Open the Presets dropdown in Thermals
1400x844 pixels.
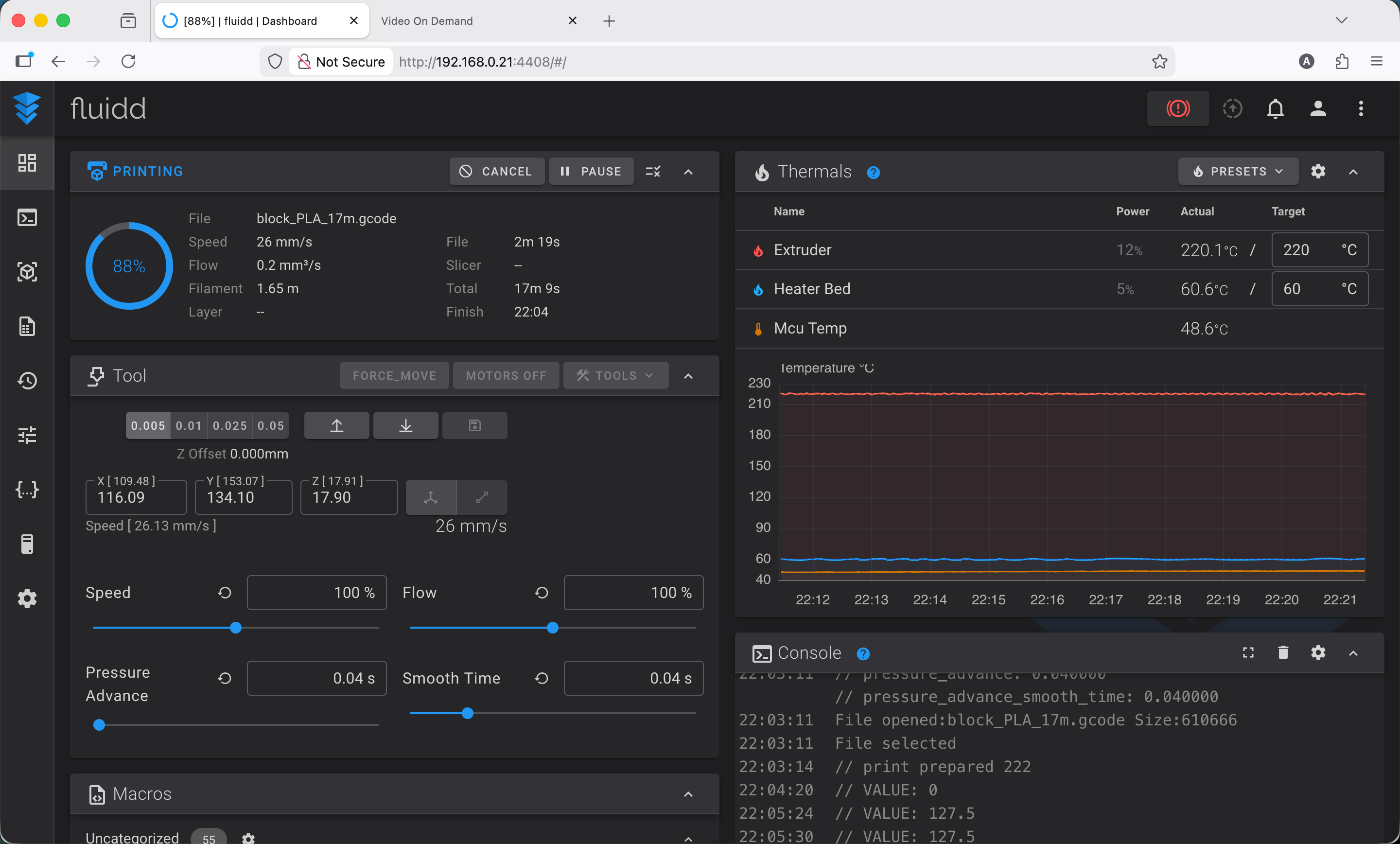(x=1238, y=172)
